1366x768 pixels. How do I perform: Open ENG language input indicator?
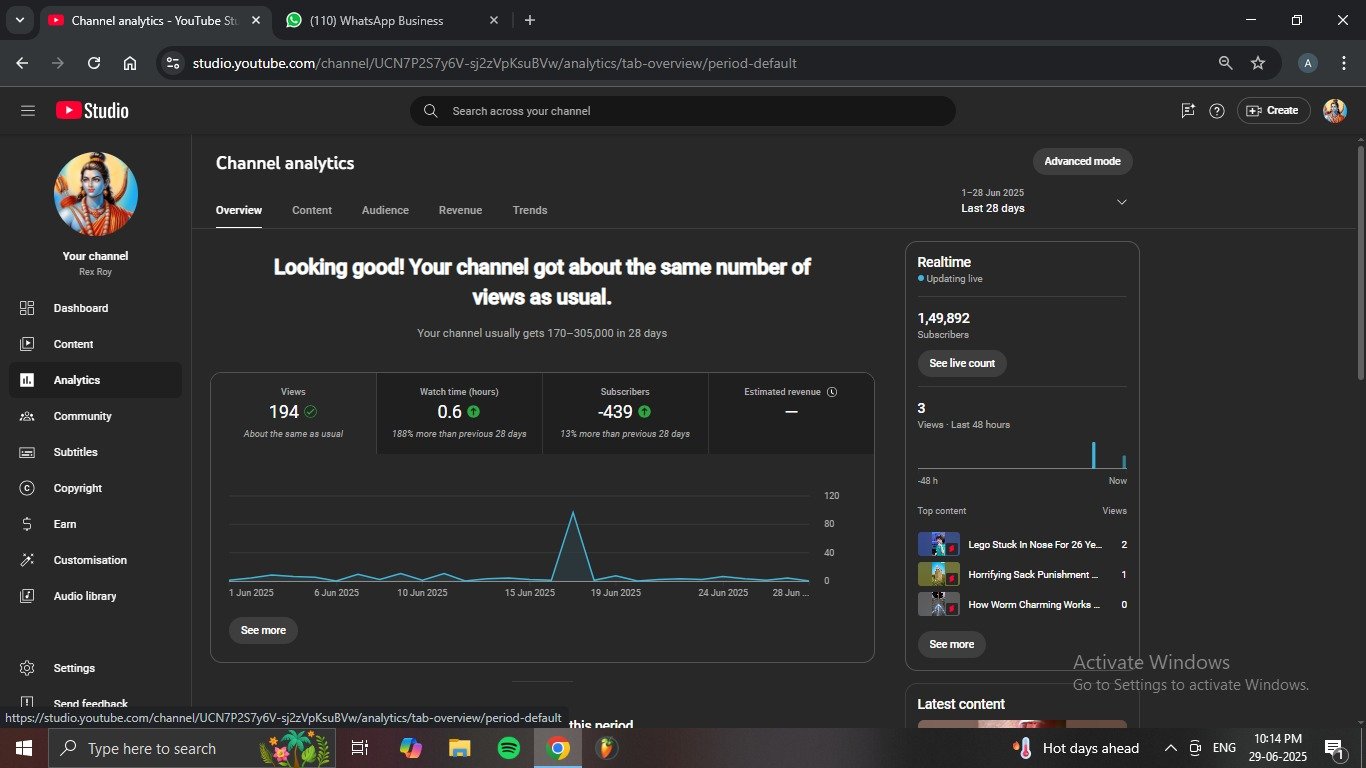click(1224, 748)
